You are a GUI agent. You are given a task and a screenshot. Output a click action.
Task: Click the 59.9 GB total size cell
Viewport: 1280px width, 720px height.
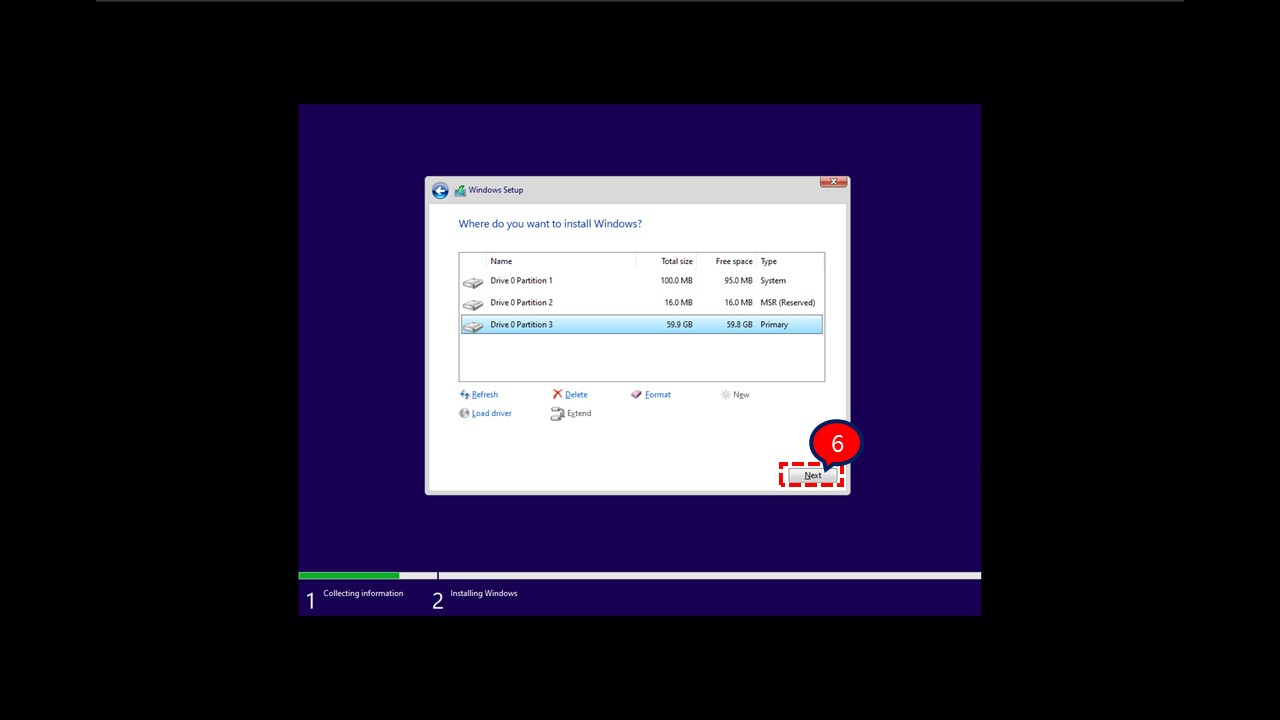680,325
